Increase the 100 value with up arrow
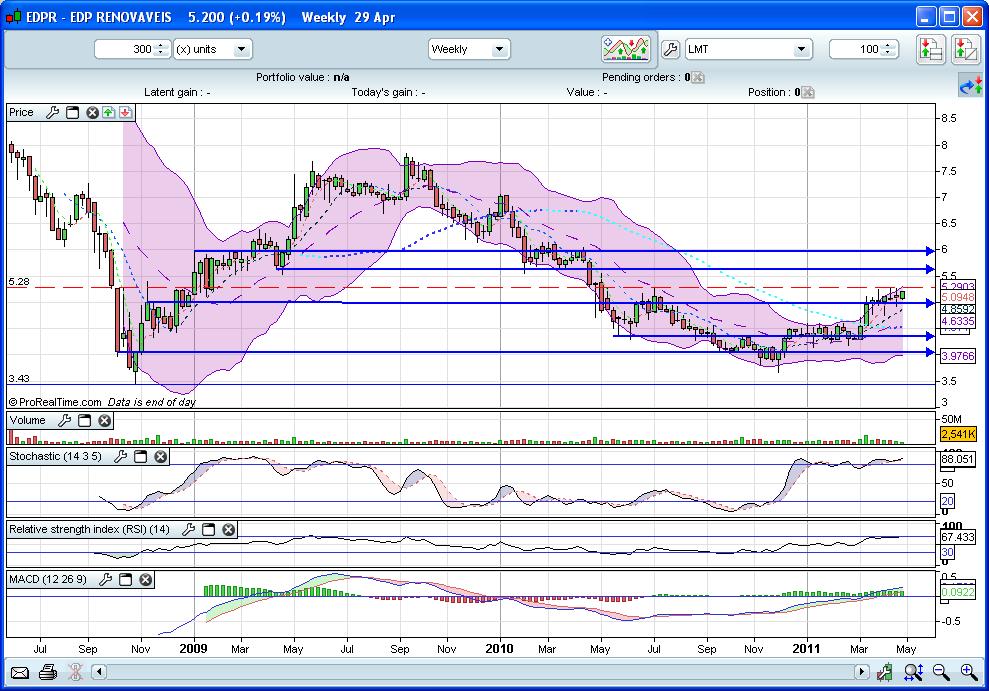The width and height of the screenshot is (989, 691). (888, 45)
